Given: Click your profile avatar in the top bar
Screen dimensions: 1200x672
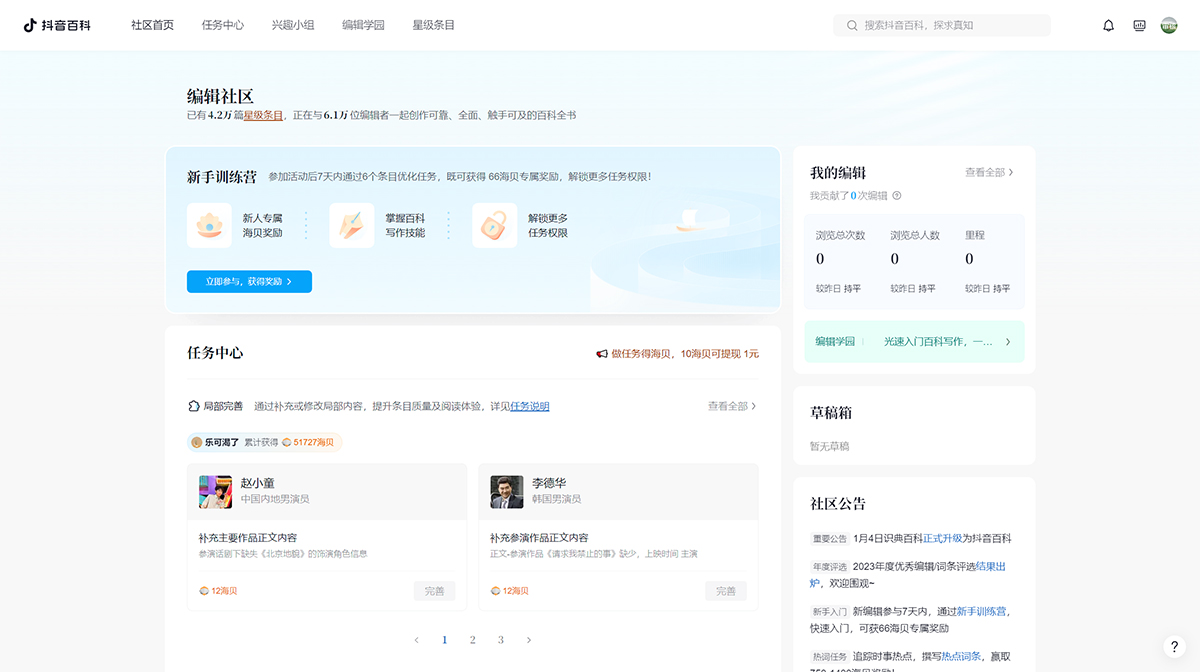Looking at the screenshot, I should pos(1169,25).
